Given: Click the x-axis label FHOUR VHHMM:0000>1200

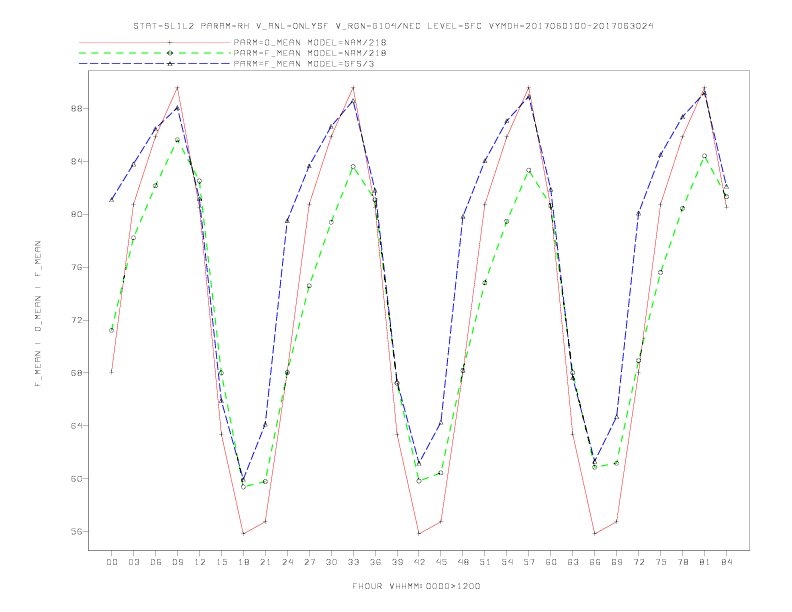Looking at the screenshot, I should (x=416, y=586).
